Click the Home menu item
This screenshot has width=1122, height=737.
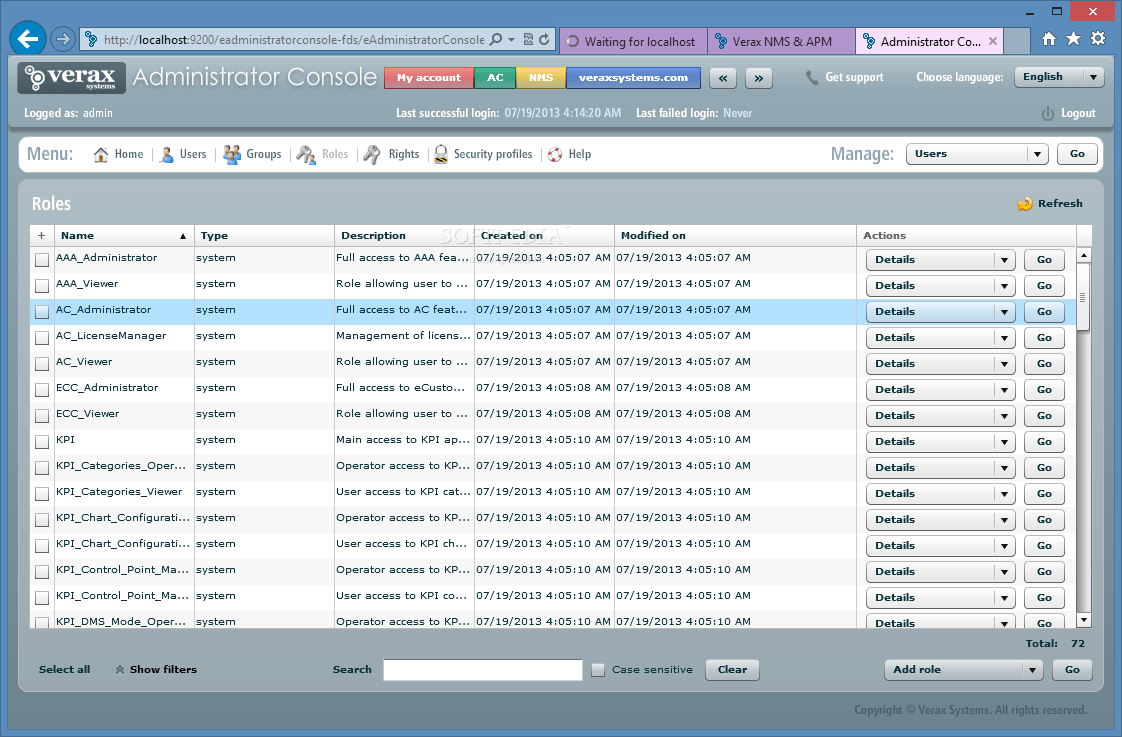point(118,154)
